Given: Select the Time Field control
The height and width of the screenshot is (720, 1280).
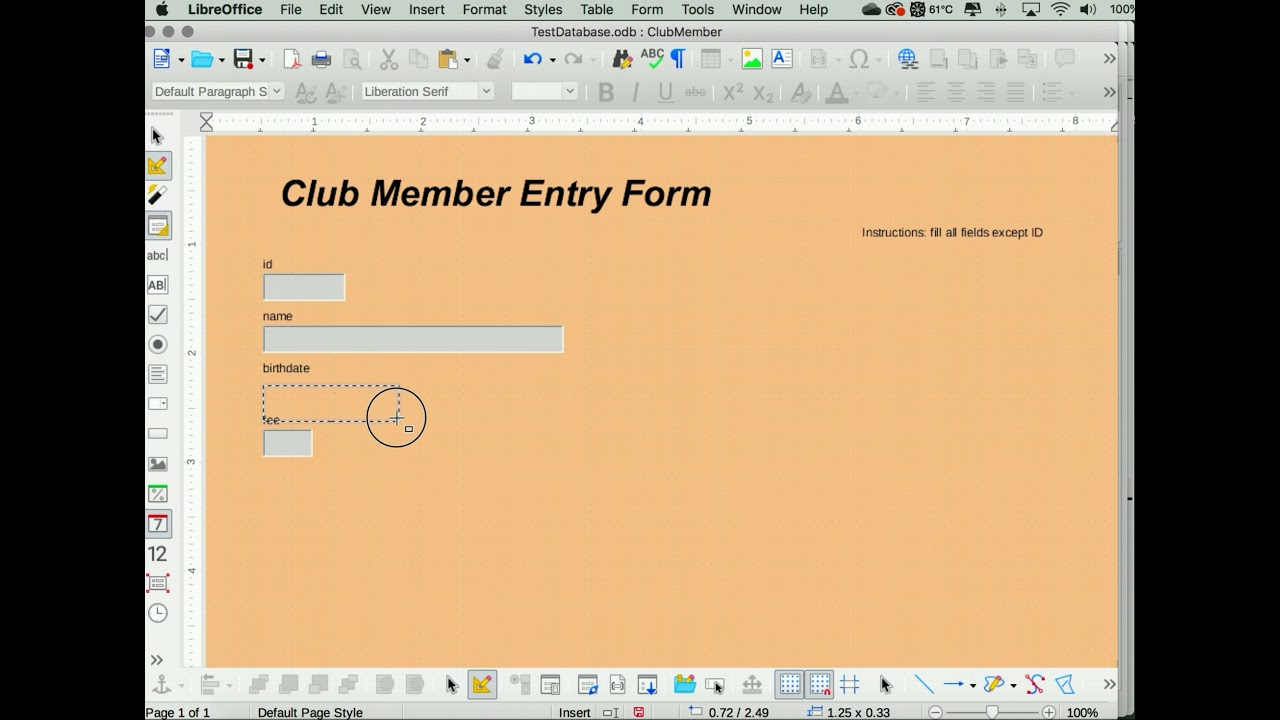Looking at the screenshot, I should tap(158, 613).
